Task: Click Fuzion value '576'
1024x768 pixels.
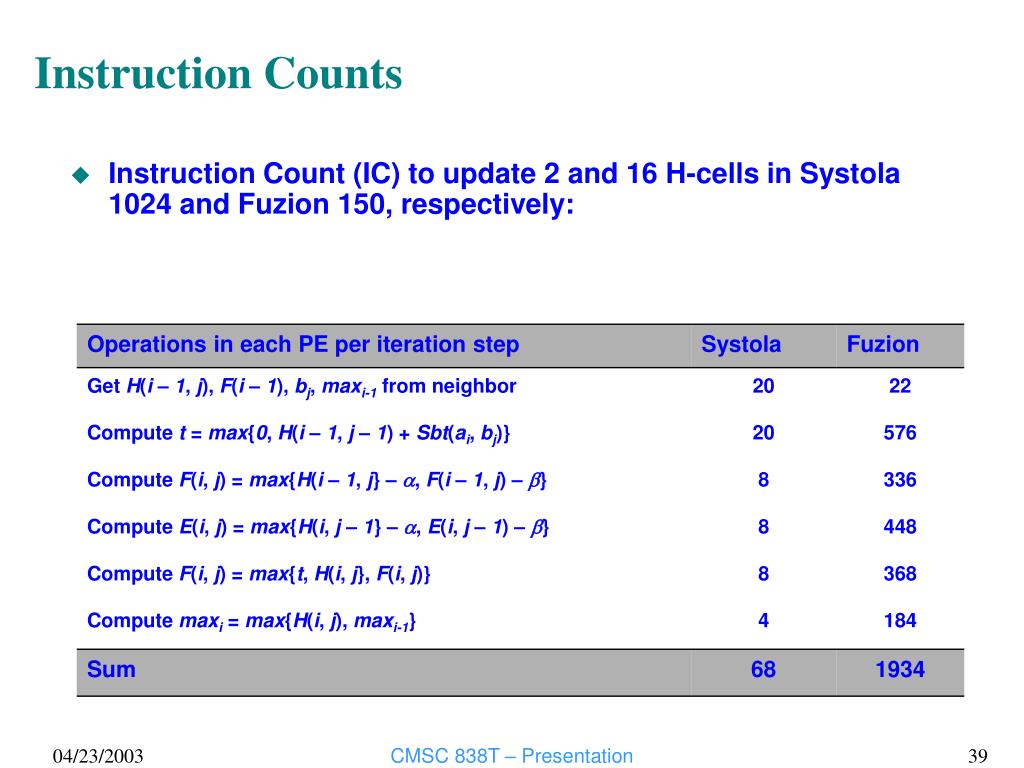Action: point(900,433)
